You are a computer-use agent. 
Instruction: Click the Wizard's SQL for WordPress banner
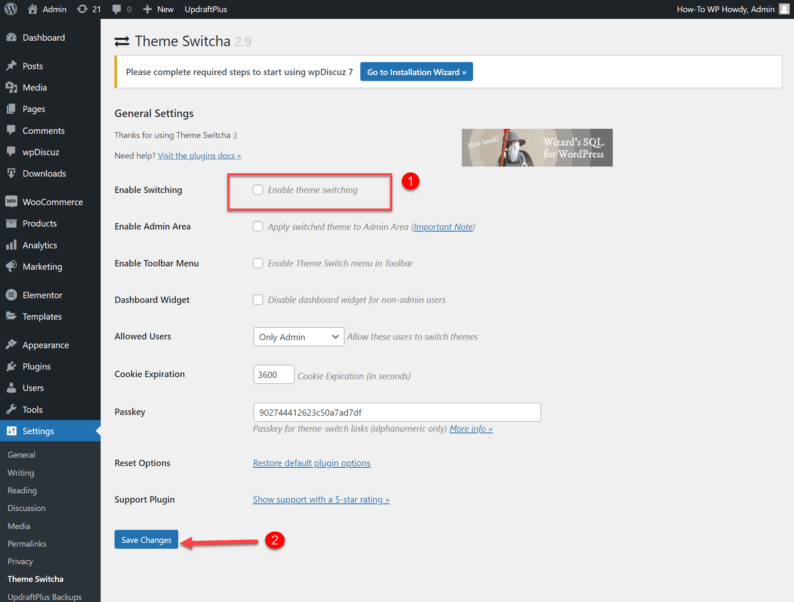537,147
